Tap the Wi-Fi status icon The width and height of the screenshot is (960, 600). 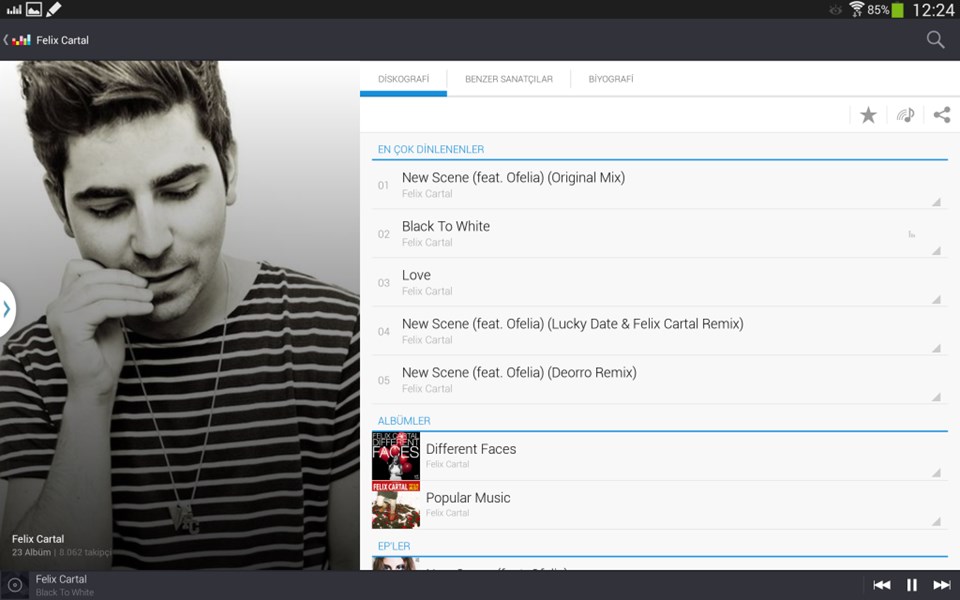point(856,9)
